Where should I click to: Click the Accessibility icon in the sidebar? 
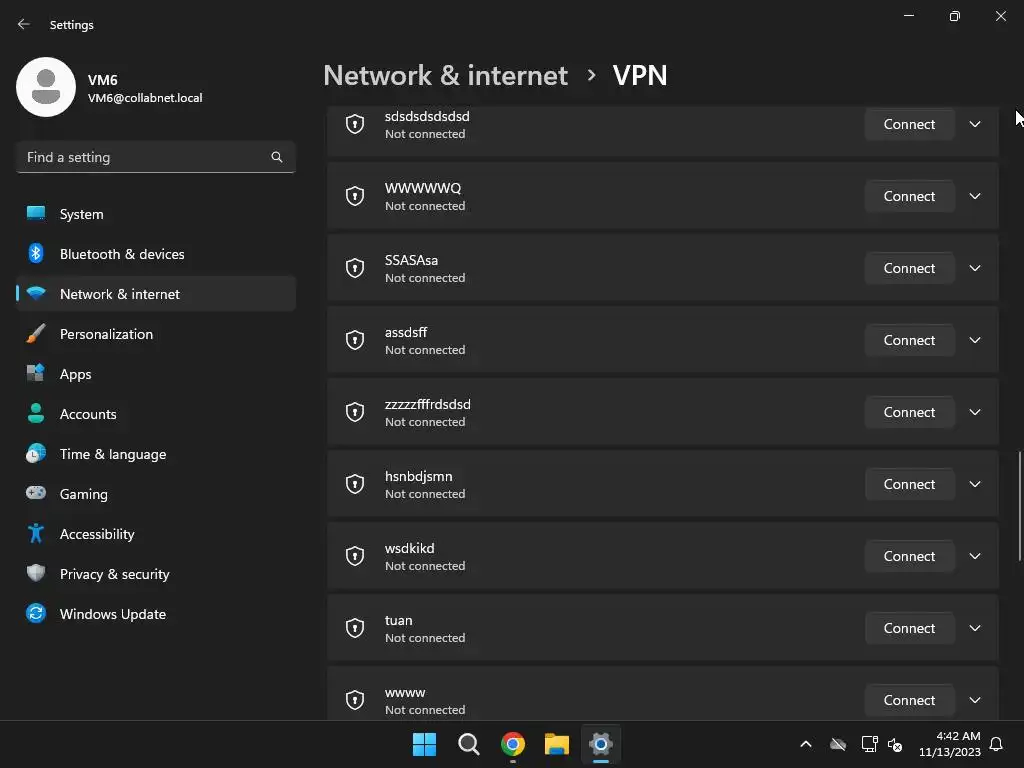click(36, 534)
